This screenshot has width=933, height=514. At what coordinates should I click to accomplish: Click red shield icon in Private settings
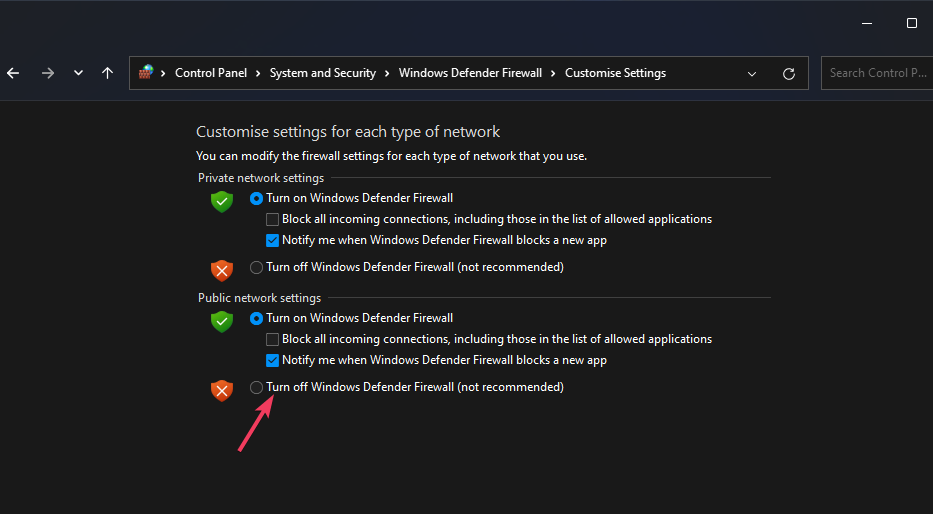pyautogui.click(x=222, y=271)
